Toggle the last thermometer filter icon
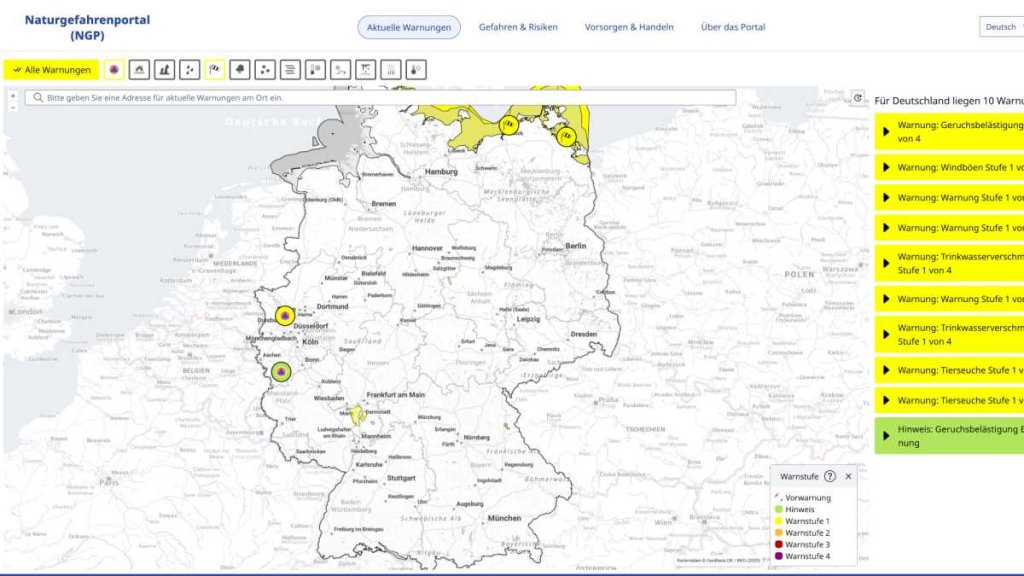This screenshot has width=1024, height=576. pos(416,69)
